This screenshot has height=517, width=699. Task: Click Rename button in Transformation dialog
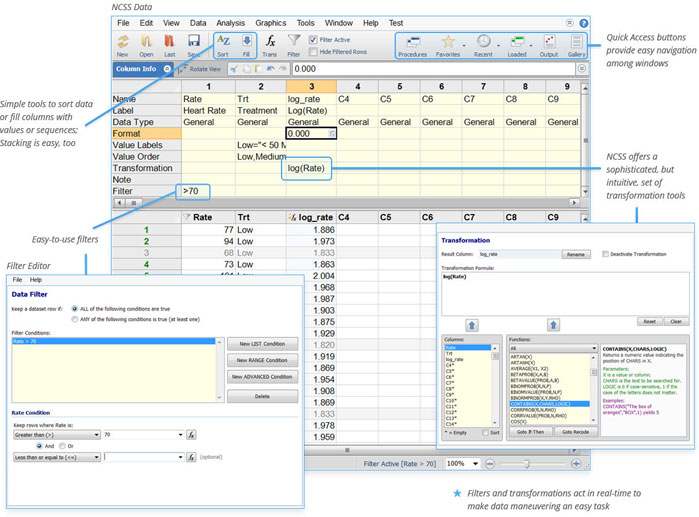[576, 254]
